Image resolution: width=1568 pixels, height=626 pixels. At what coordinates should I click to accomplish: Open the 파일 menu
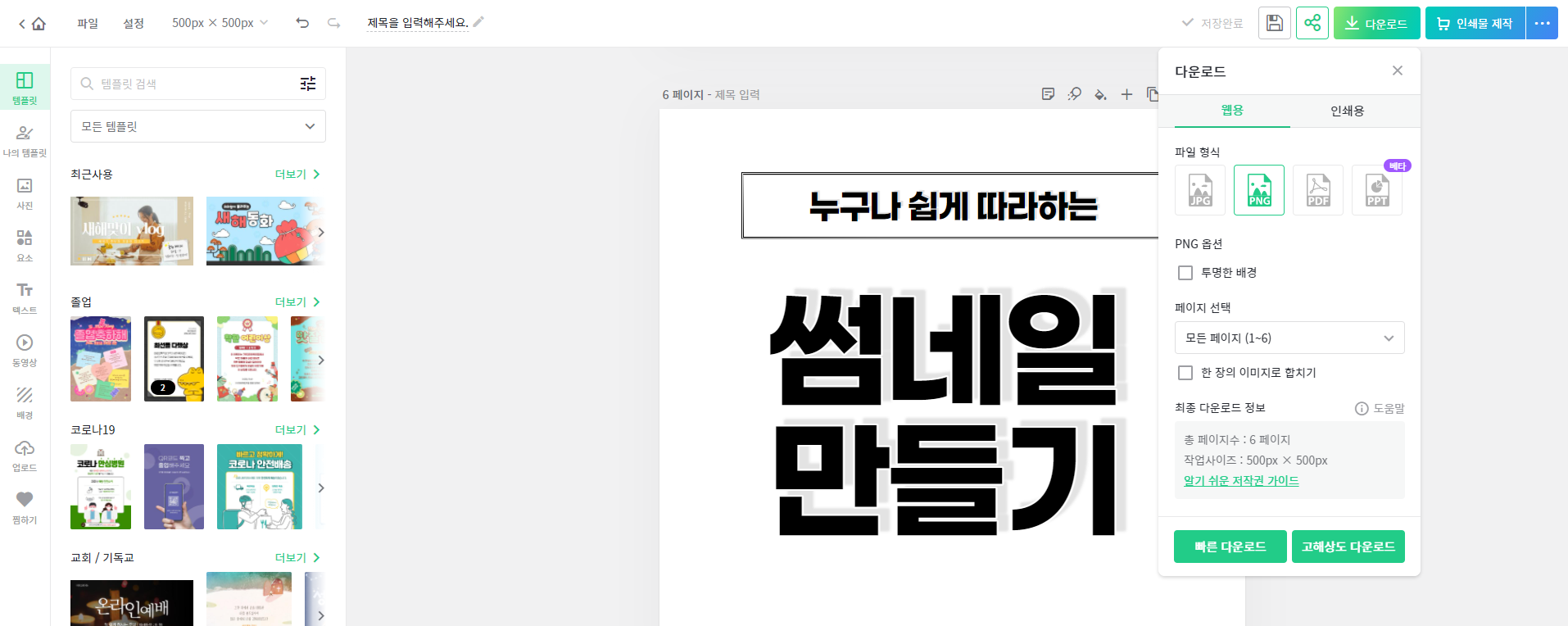coord(88,23)
